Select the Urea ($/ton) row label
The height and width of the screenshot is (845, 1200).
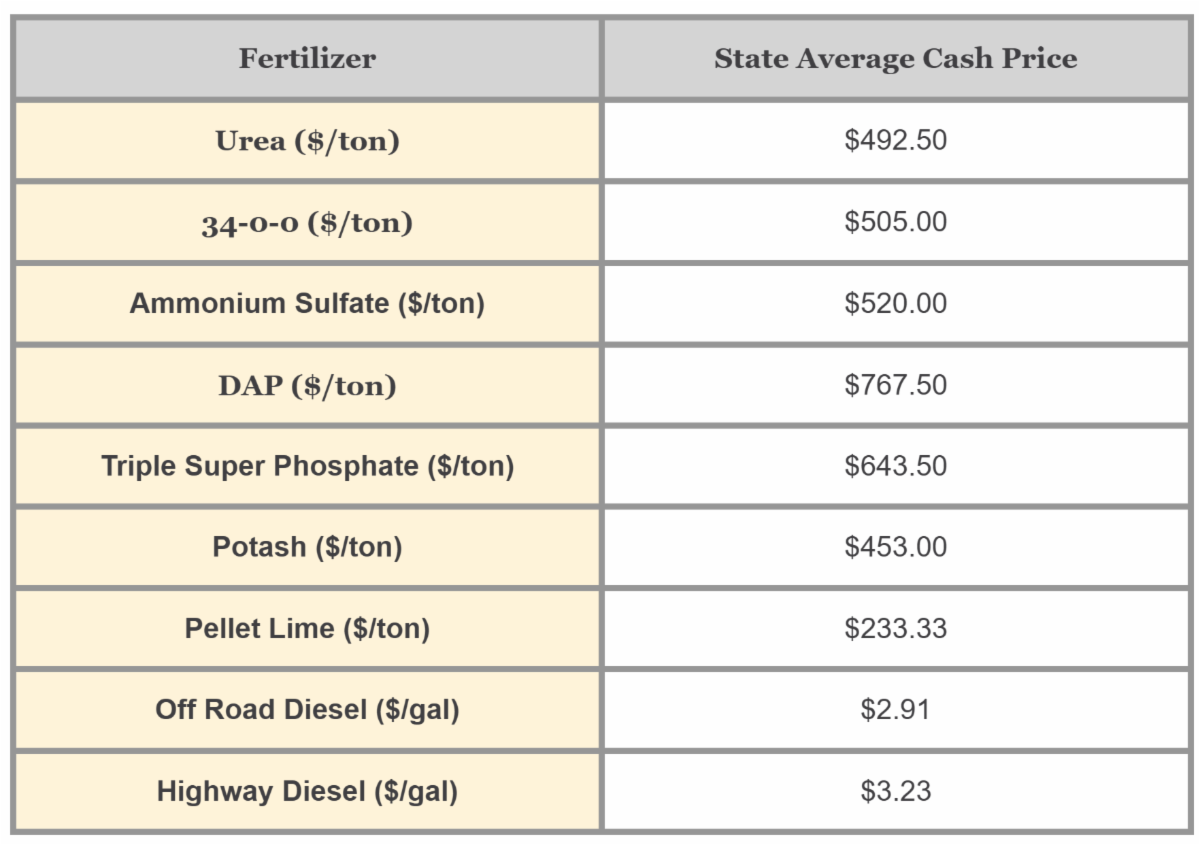pos(307,141)
